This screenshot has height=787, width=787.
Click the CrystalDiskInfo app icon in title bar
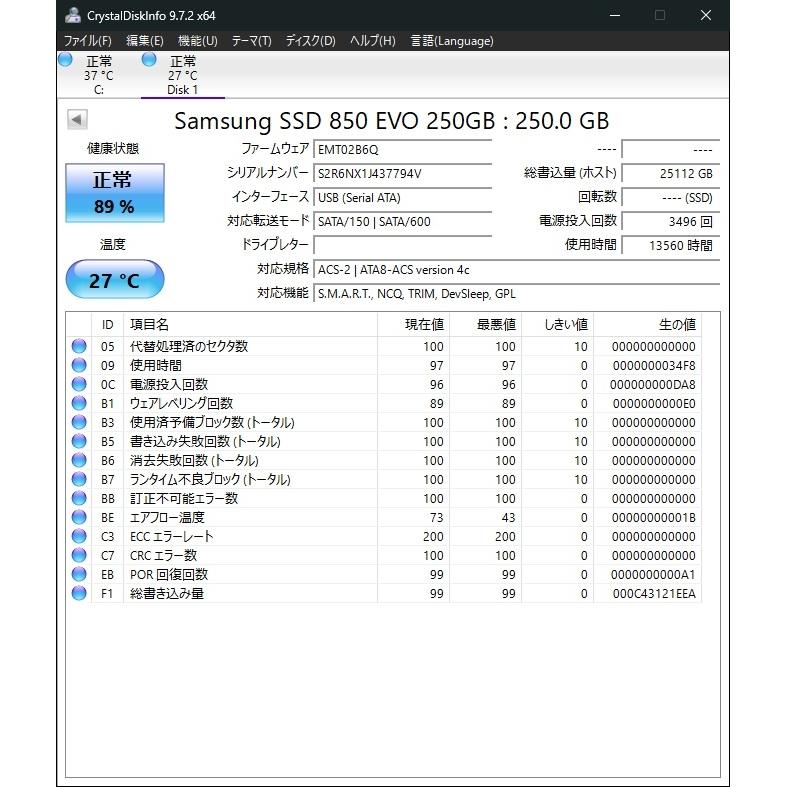[73, 16]
